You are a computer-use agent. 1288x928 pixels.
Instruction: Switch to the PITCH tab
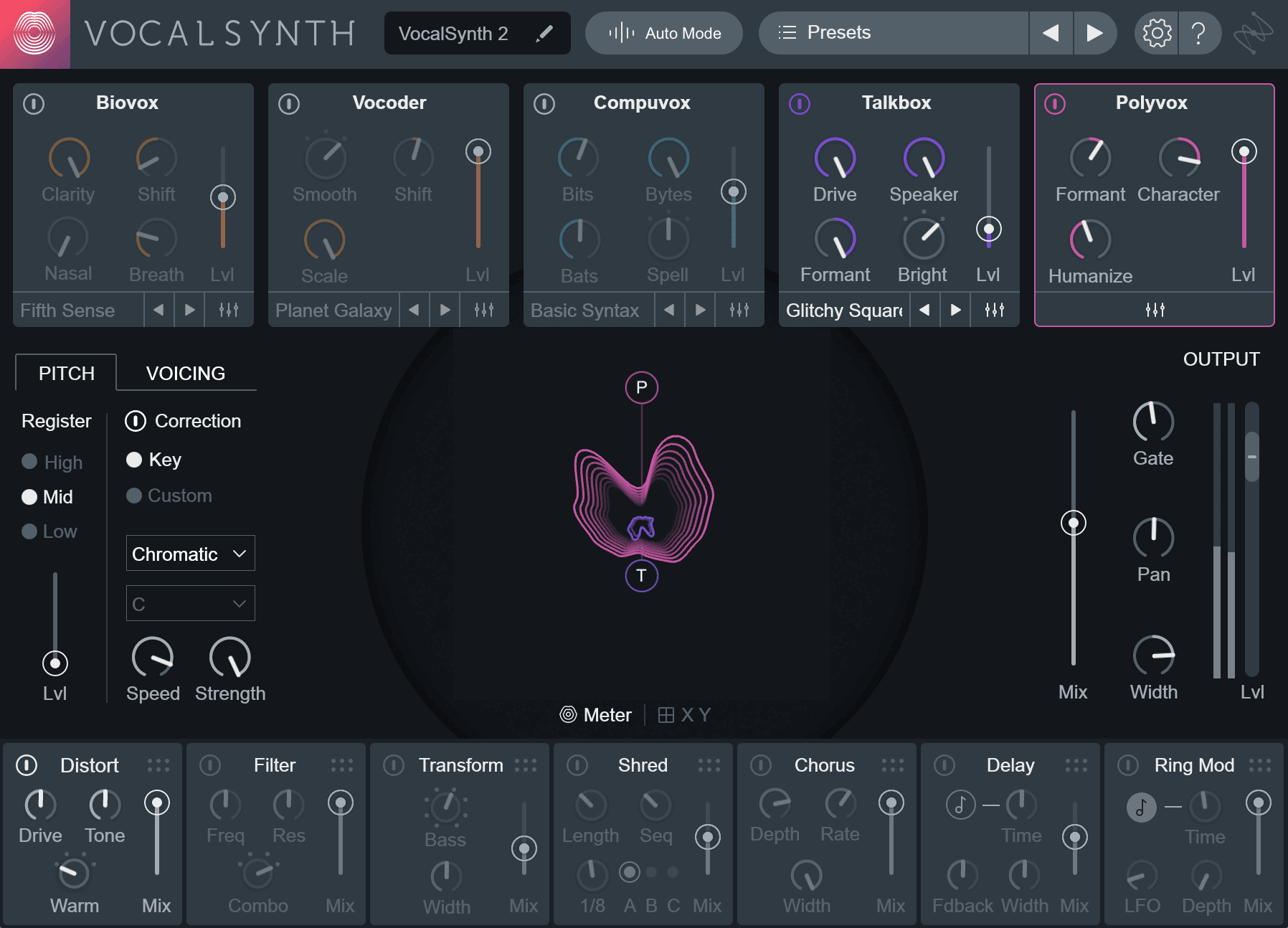(x=66, y=373)
